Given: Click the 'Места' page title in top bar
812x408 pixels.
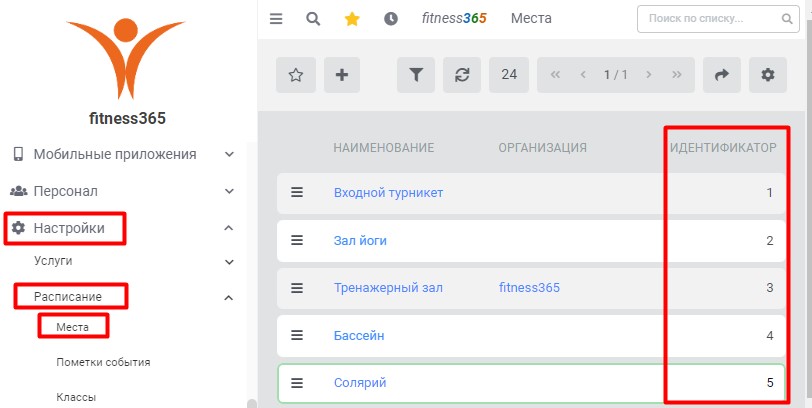Looking at the screenshot, I should pos(531,19).
